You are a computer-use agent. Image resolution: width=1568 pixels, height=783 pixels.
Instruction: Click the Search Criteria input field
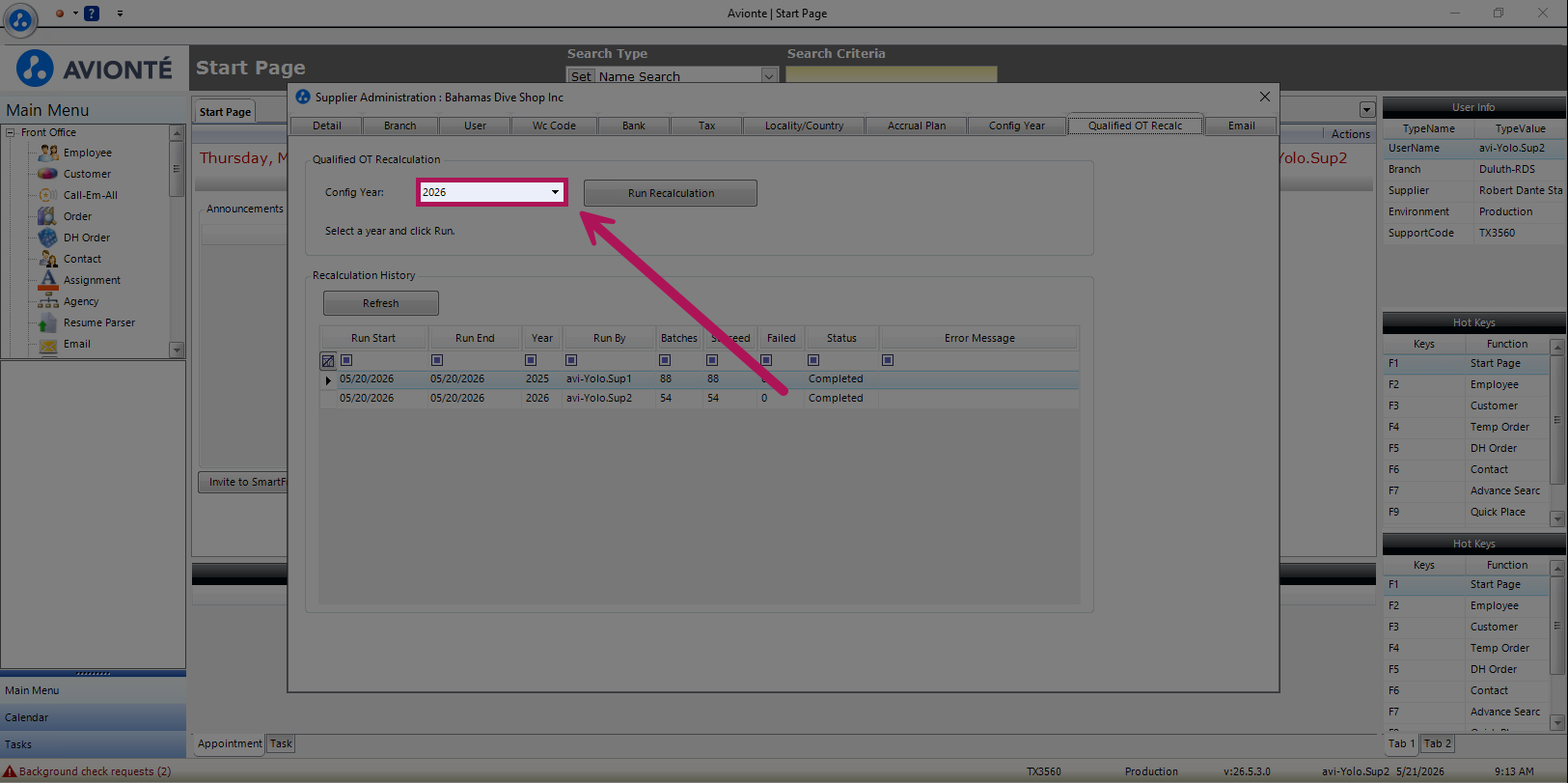pyautogui.click(x=892, y=74)
